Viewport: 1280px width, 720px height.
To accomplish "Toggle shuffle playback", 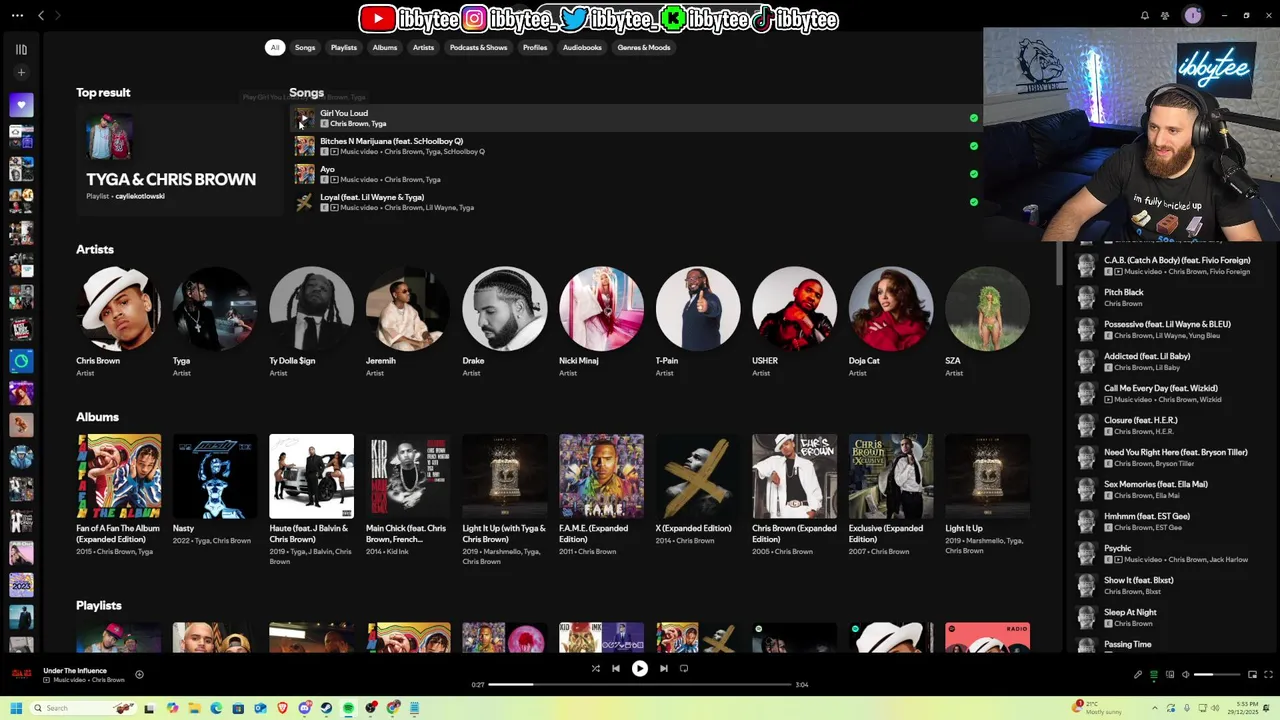I will [x=595, y=668].
